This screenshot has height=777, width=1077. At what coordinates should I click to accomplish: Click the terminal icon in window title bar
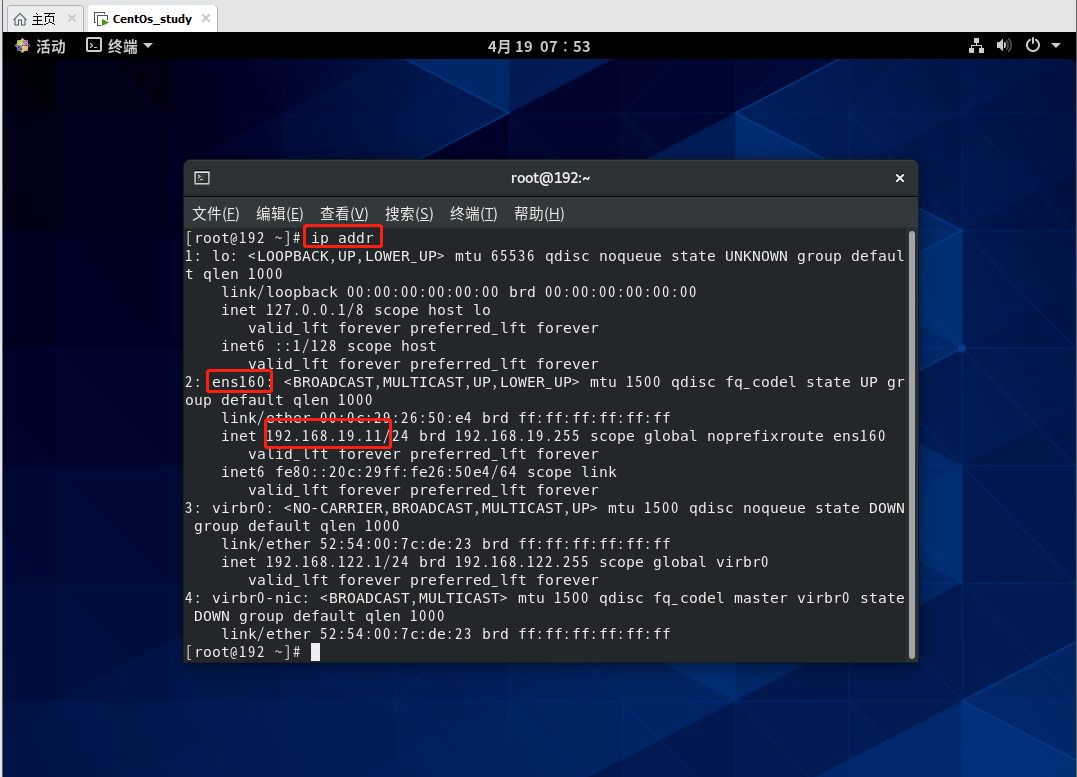[202, 178]
